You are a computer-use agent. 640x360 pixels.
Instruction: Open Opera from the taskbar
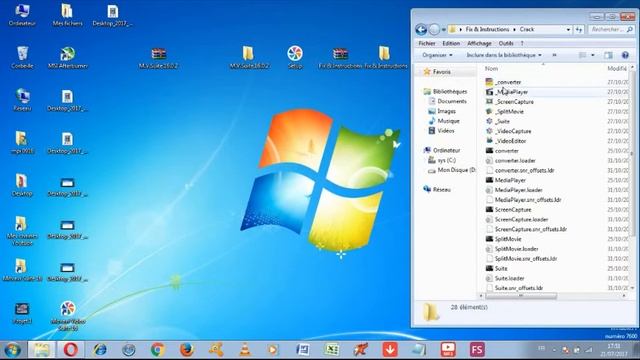pos(71,349)
